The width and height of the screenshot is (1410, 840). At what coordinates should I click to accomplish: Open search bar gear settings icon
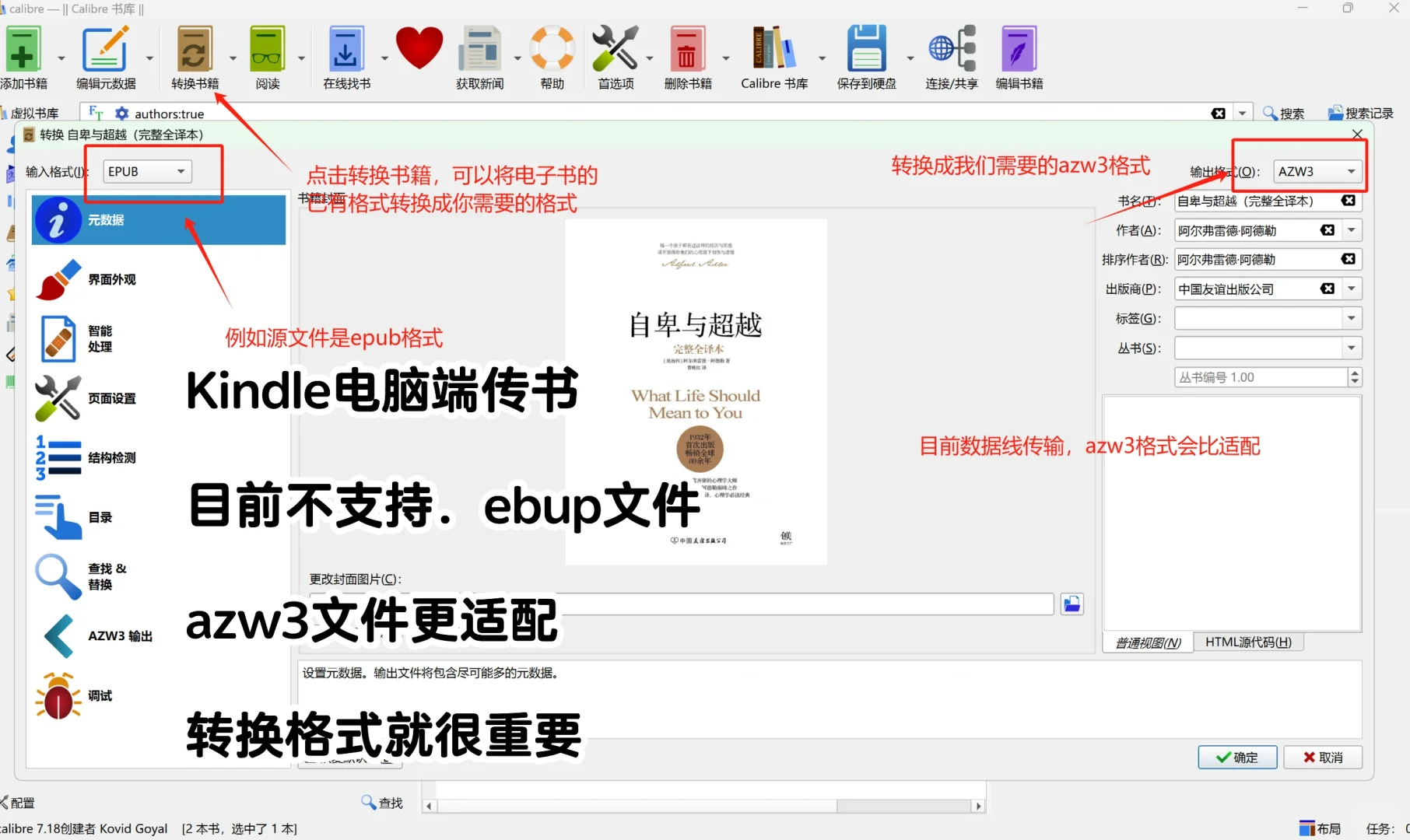click(x=122, y=114)
